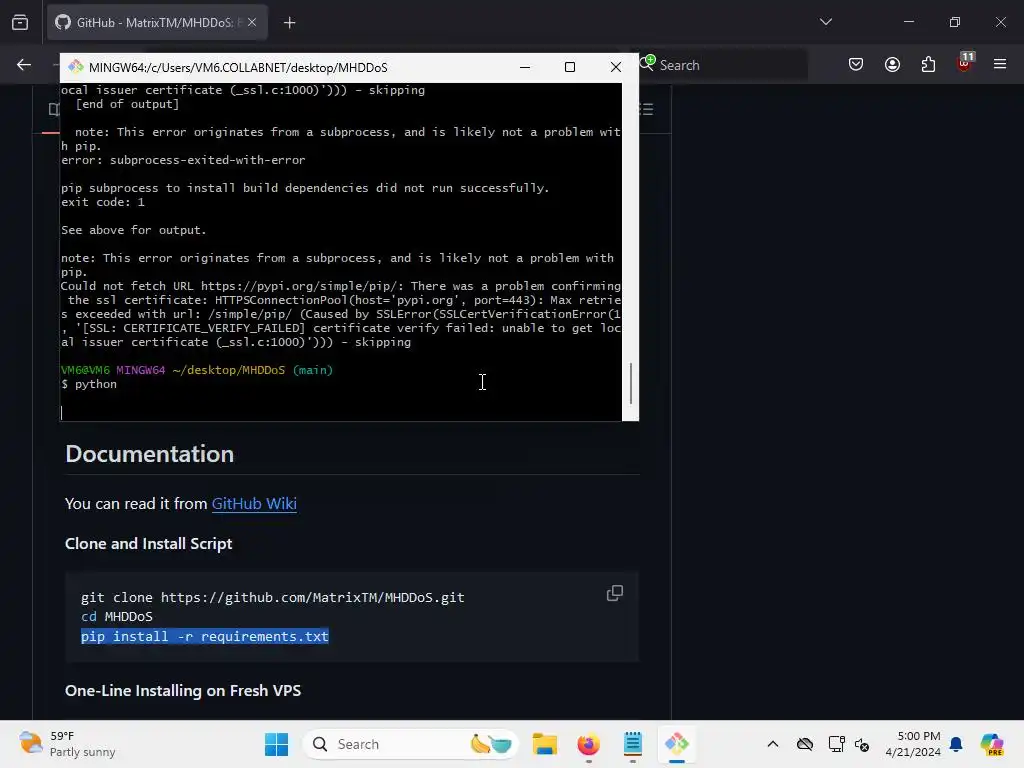Click the Clone and Install Script heading
The width and height of the screenshot is (1024, 768).
(148, 543)
